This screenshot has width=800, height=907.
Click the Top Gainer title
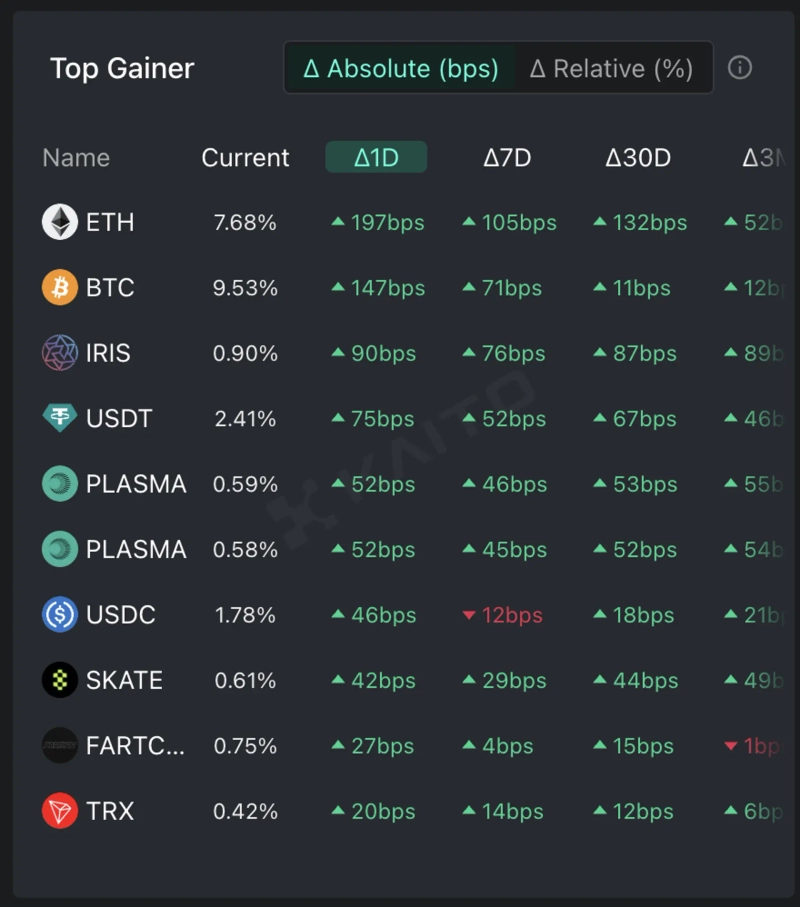click(122, 68)
